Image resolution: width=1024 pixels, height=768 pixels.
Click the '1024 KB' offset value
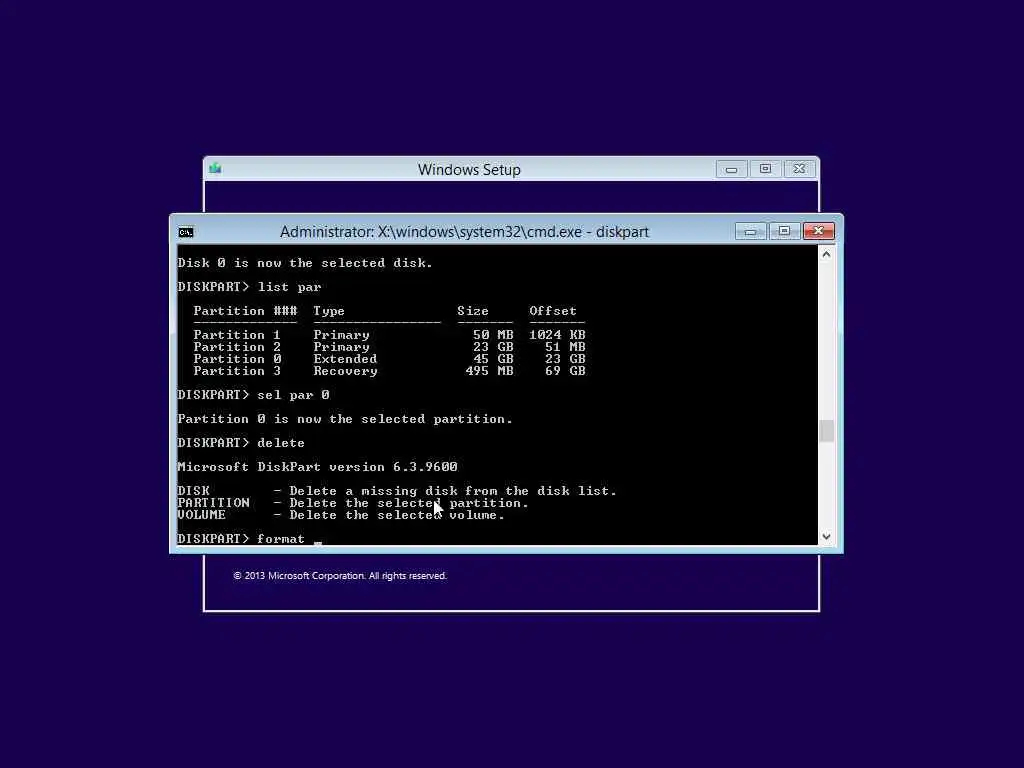(x=557, y=335)
